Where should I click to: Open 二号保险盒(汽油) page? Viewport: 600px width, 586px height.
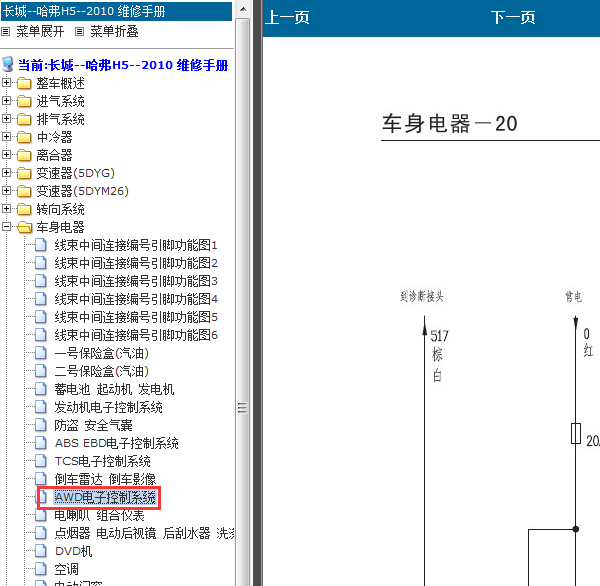[x=101, y=371]
